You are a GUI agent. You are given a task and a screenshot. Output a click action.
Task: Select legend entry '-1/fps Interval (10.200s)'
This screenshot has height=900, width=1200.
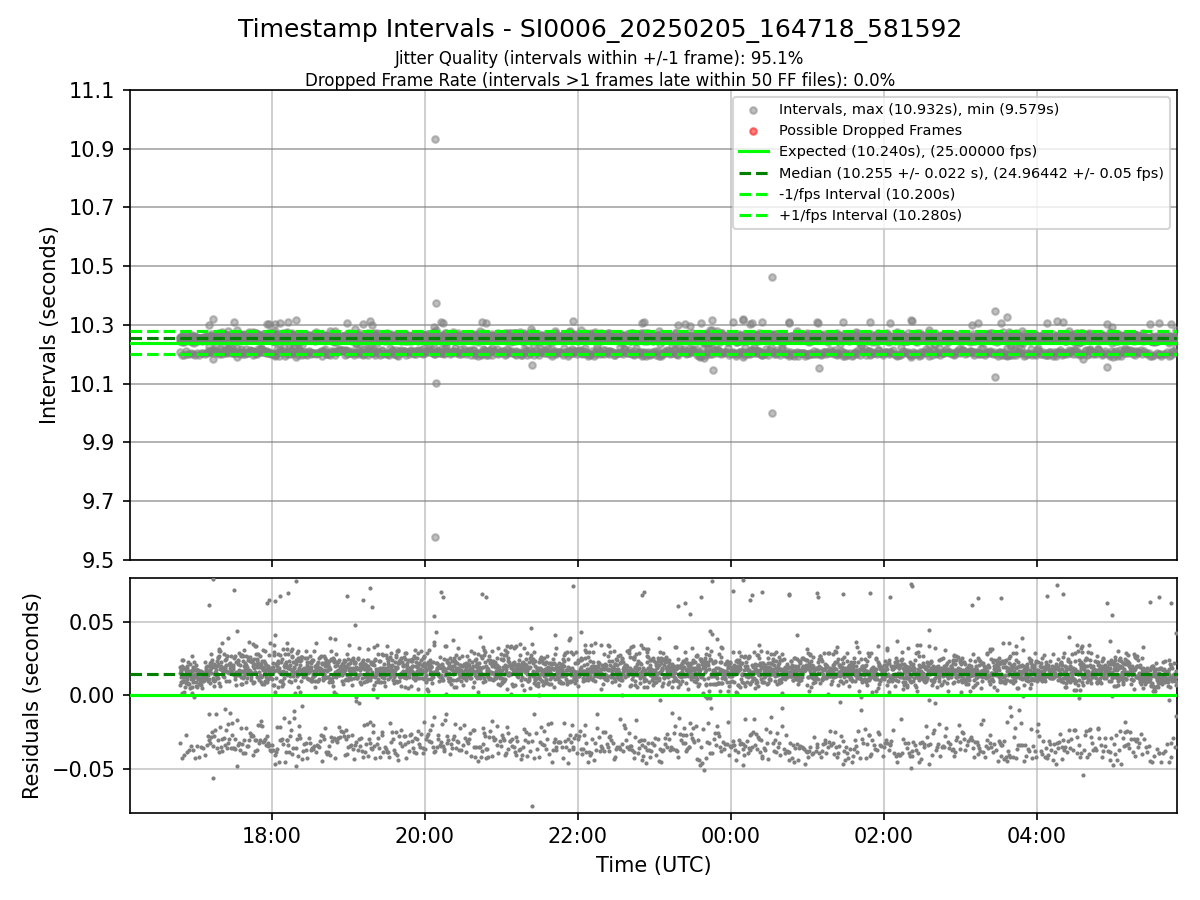867,193
